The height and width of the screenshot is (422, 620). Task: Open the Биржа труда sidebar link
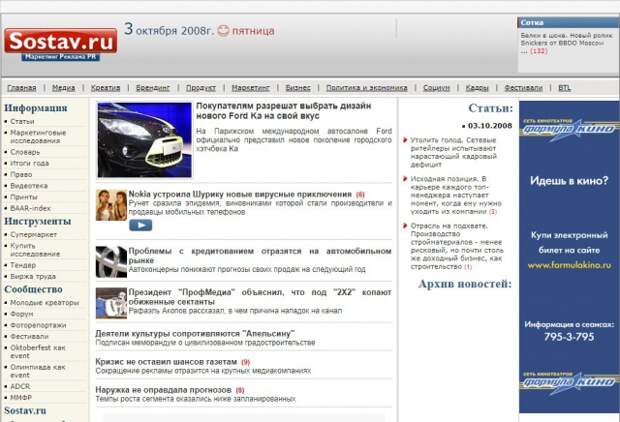33,276
